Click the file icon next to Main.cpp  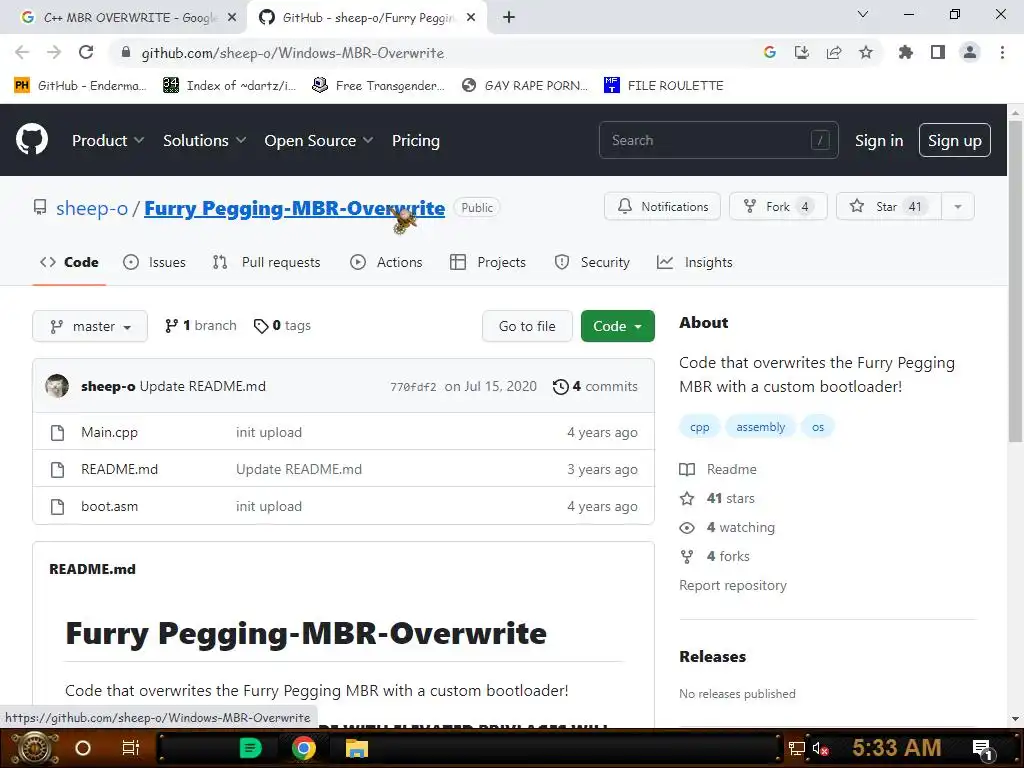click(57, 432)
